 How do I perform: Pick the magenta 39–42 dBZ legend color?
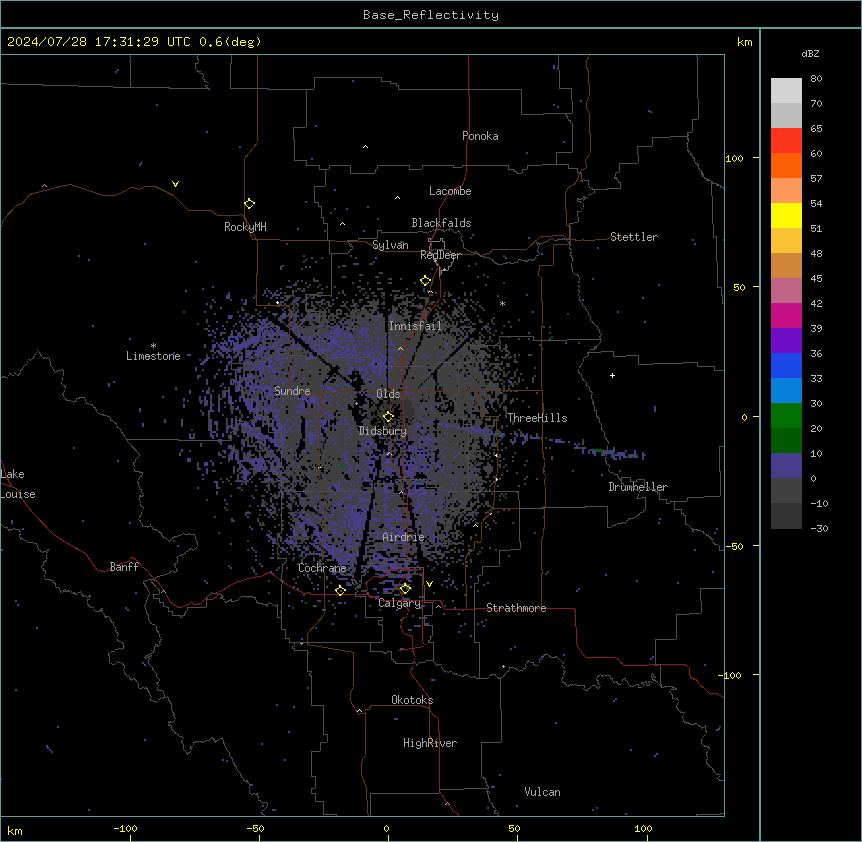point(786,315)
